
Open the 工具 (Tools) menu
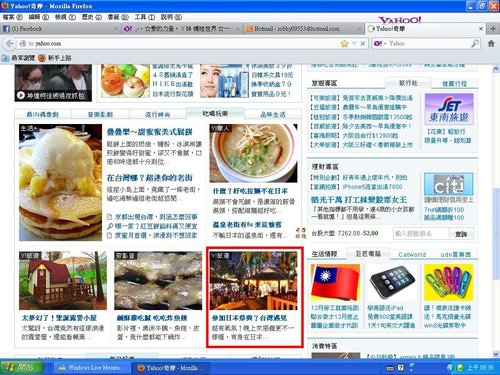tap(145, 17)
